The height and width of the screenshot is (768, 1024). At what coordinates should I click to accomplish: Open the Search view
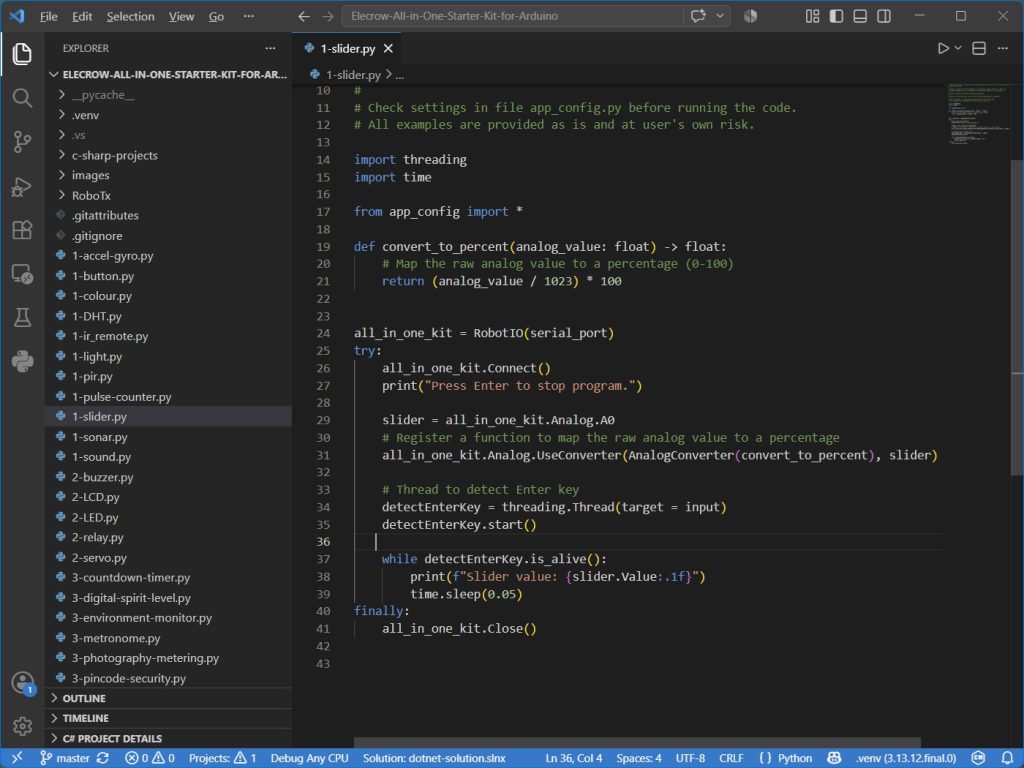pyautogui.click(x=22, y=98)
